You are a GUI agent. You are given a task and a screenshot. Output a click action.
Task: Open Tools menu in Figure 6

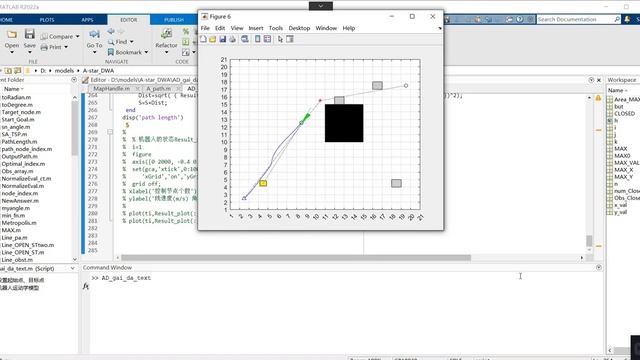pyautogui.click(x=276, y=28)
